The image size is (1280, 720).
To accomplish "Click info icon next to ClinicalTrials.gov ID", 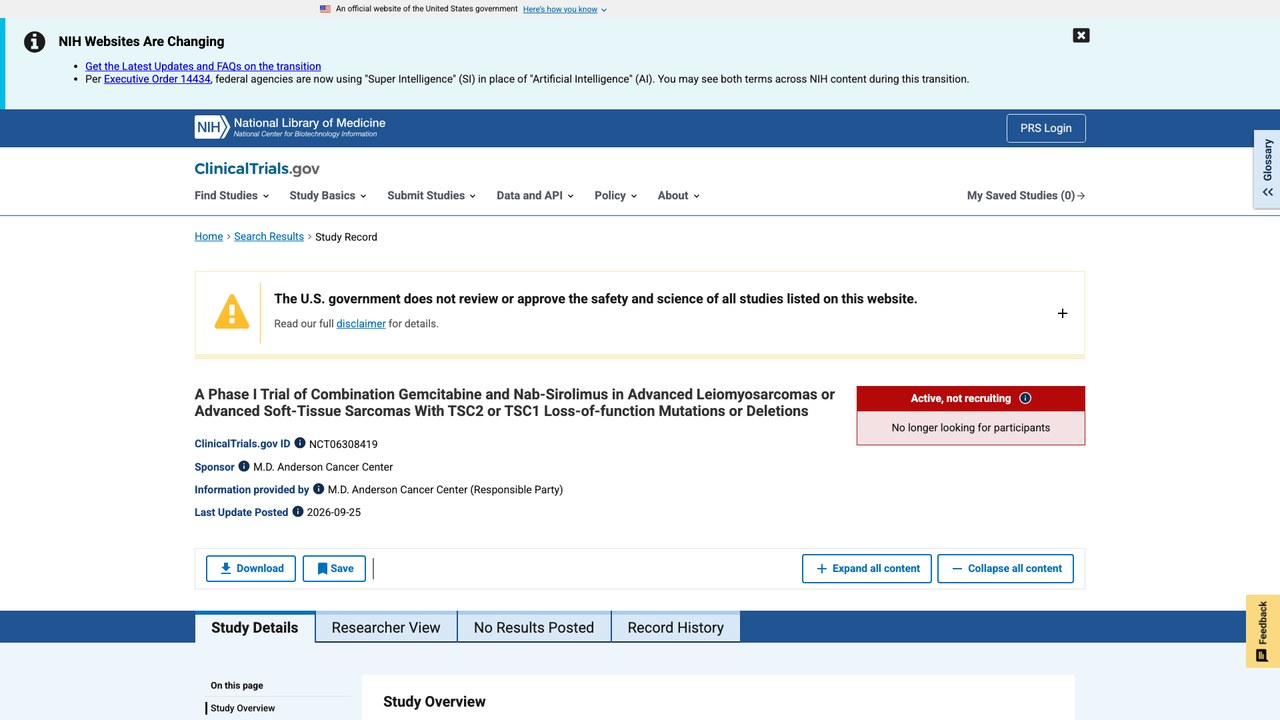I will point(300,443).
